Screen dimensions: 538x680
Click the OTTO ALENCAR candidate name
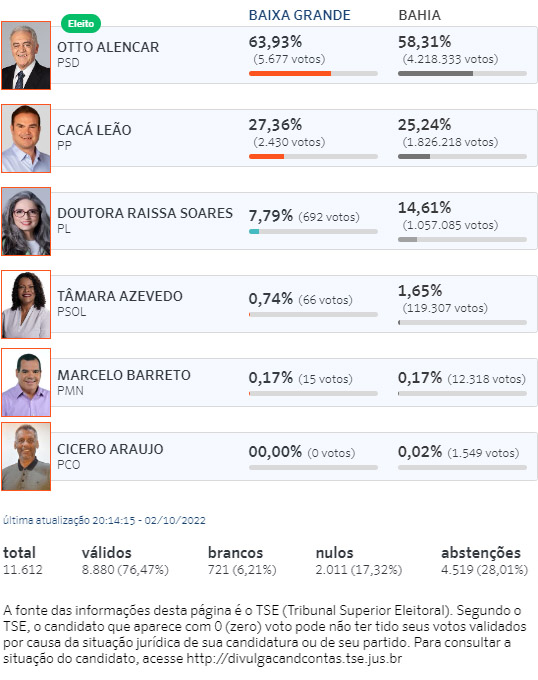point(108,47)
